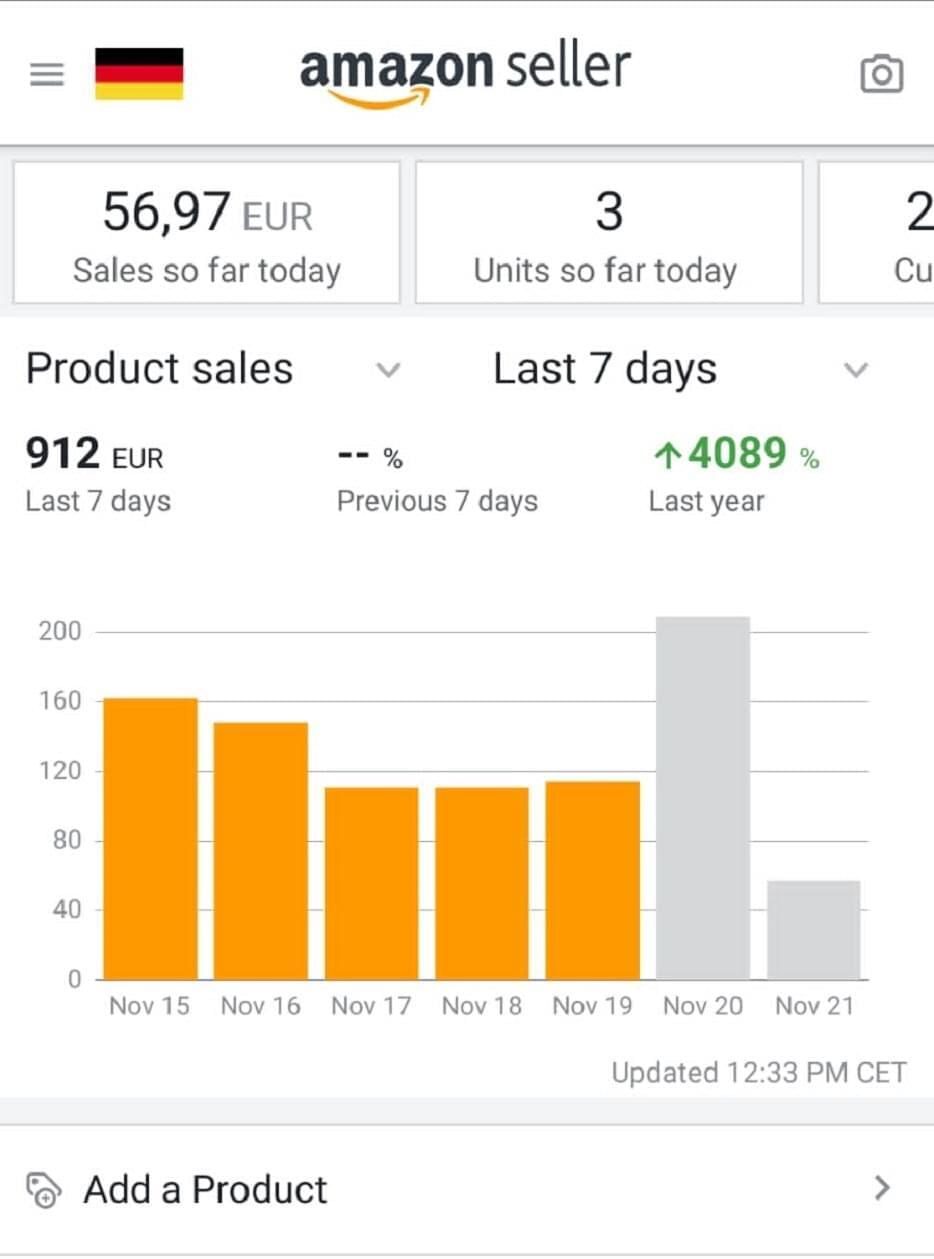Viewport: 934px width, 1259px height.
Task: Click the green up-arrow trend icon
Action: [666, 458]
